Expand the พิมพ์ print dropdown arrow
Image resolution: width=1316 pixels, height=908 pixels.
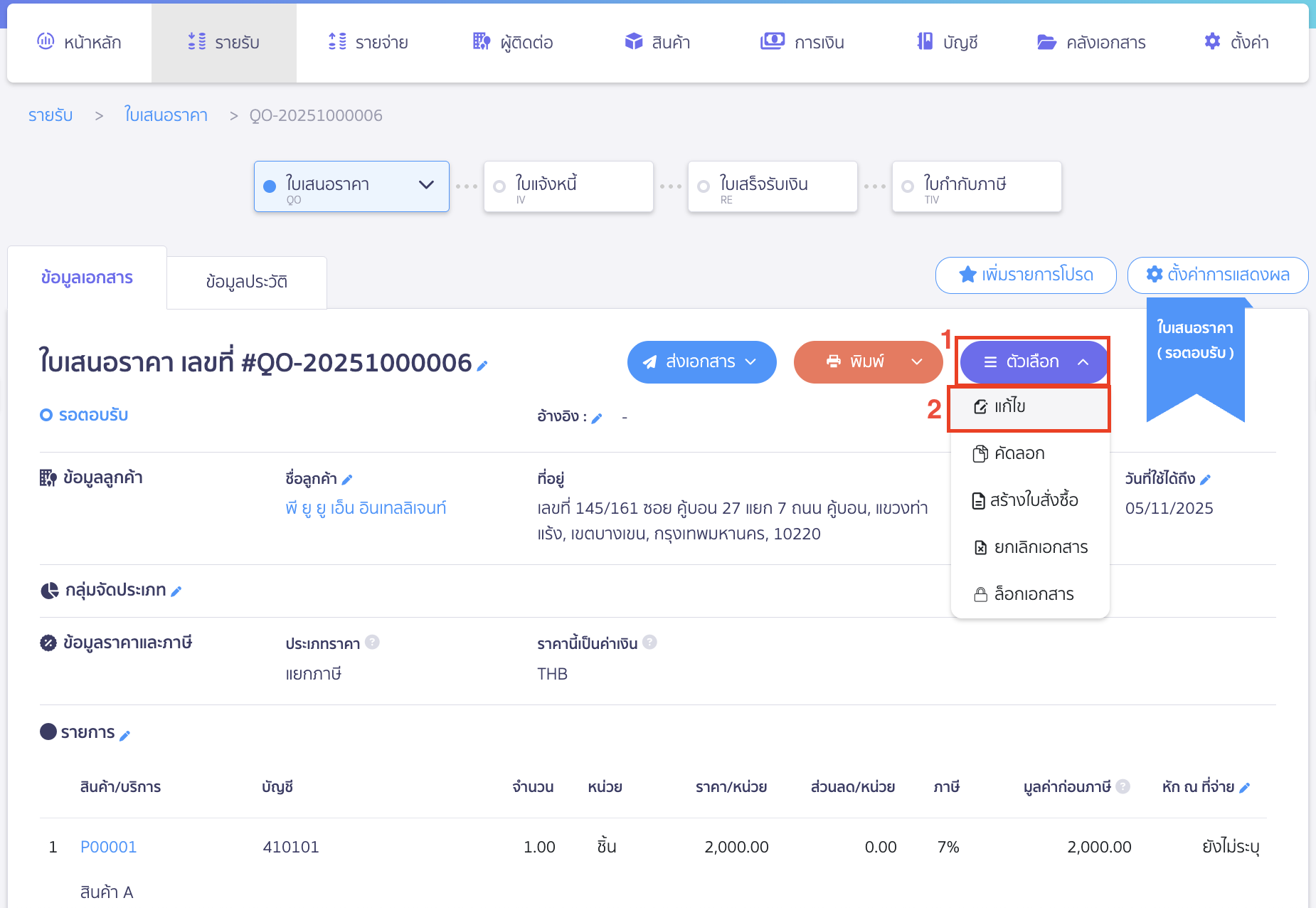[916, 362]
